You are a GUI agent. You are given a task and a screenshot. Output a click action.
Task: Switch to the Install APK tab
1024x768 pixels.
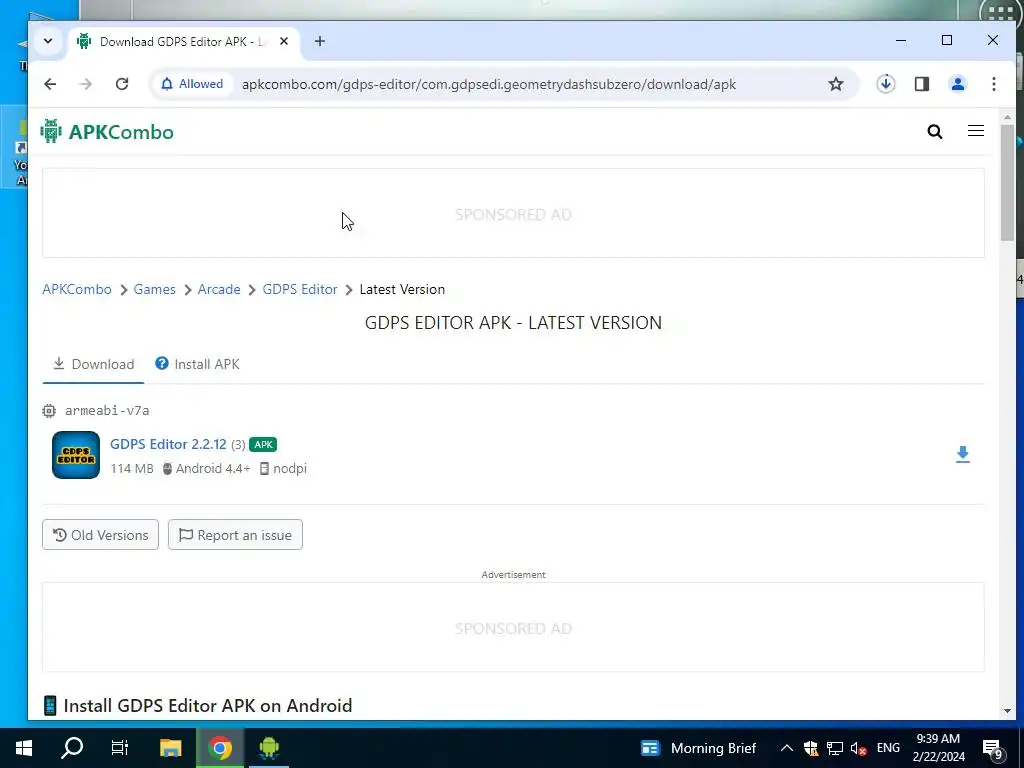pos(197,364)
